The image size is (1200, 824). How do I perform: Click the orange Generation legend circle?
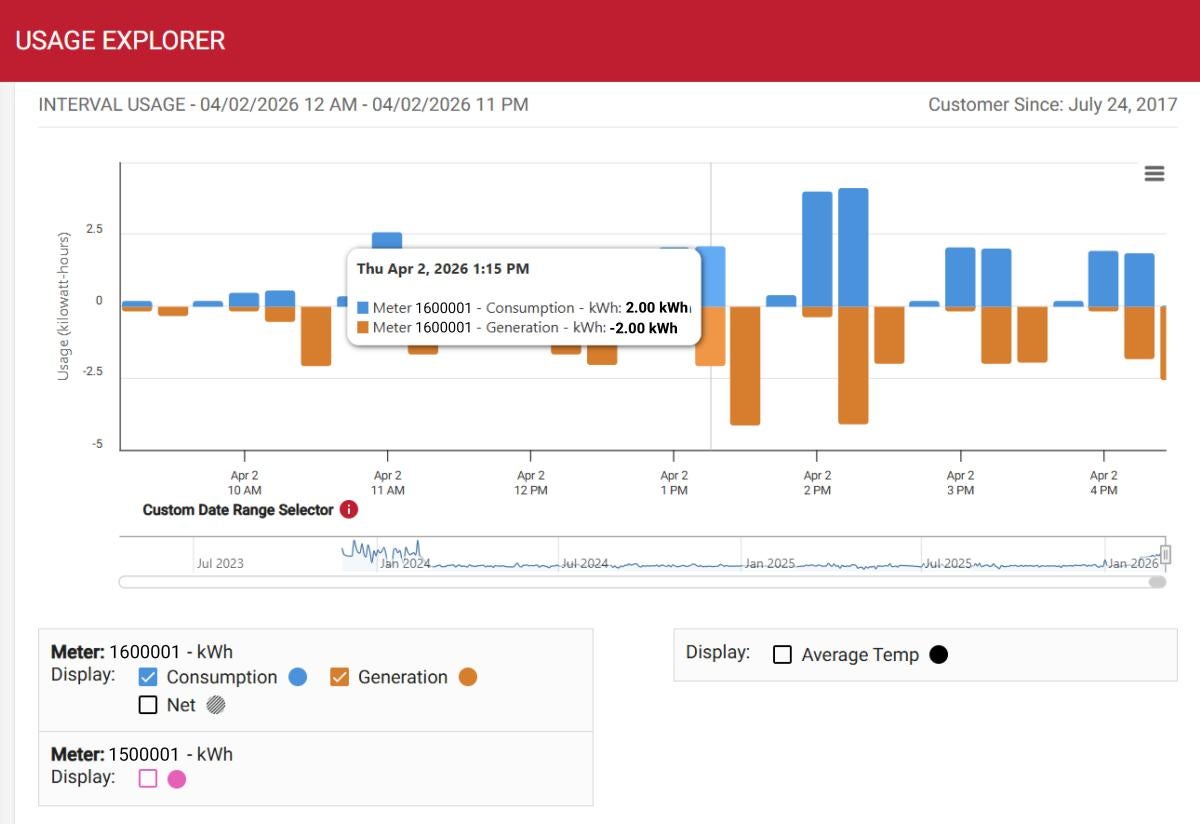468,677
